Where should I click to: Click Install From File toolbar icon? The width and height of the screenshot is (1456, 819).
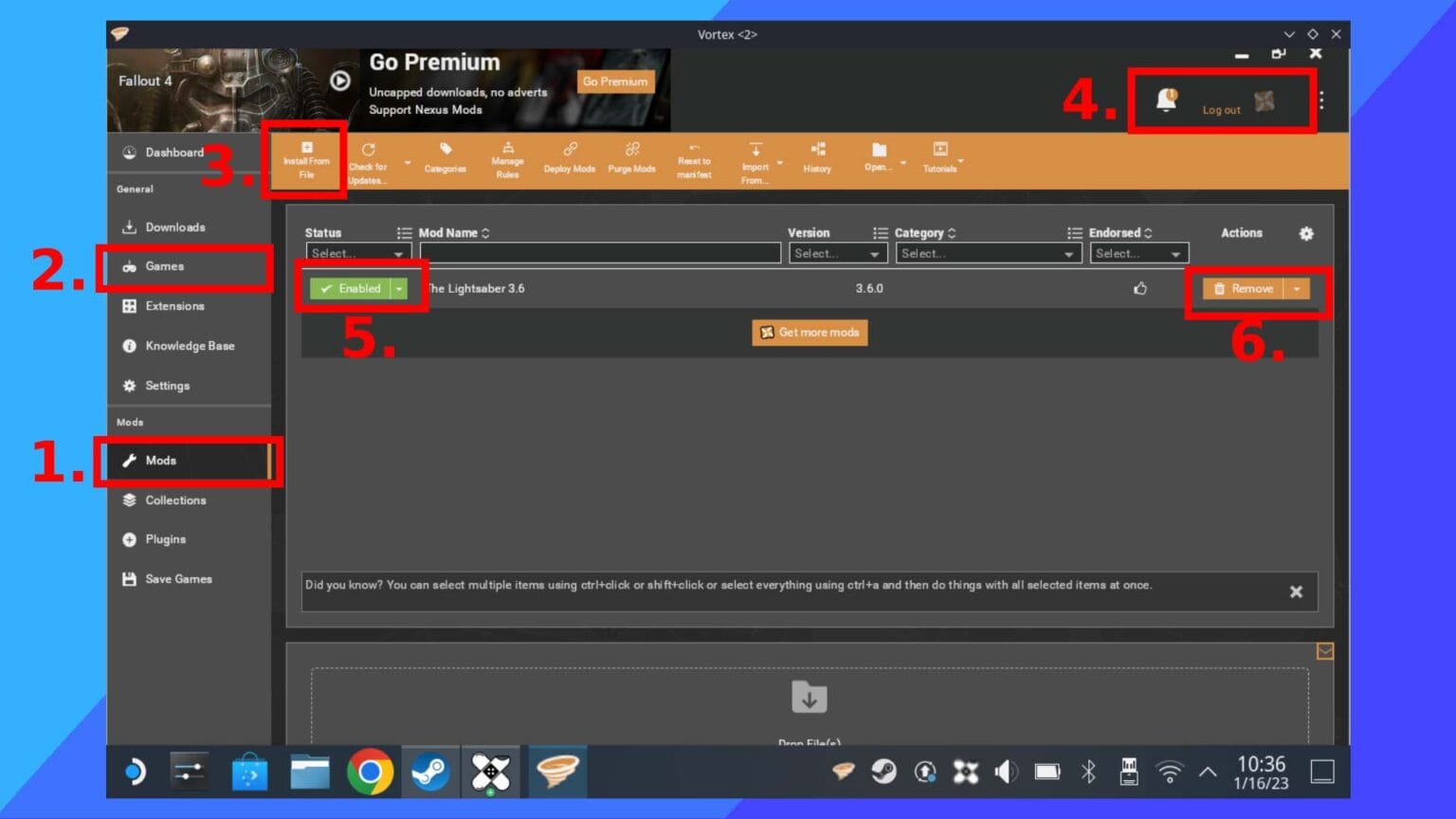pyautogui.click(x=306, y=159)
